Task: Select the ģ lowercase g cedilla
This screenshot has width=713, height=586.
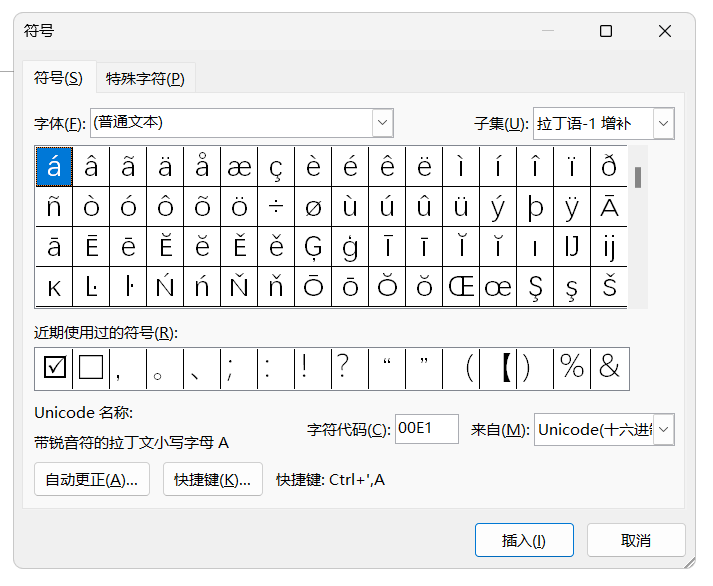Action: coord(350,247)
